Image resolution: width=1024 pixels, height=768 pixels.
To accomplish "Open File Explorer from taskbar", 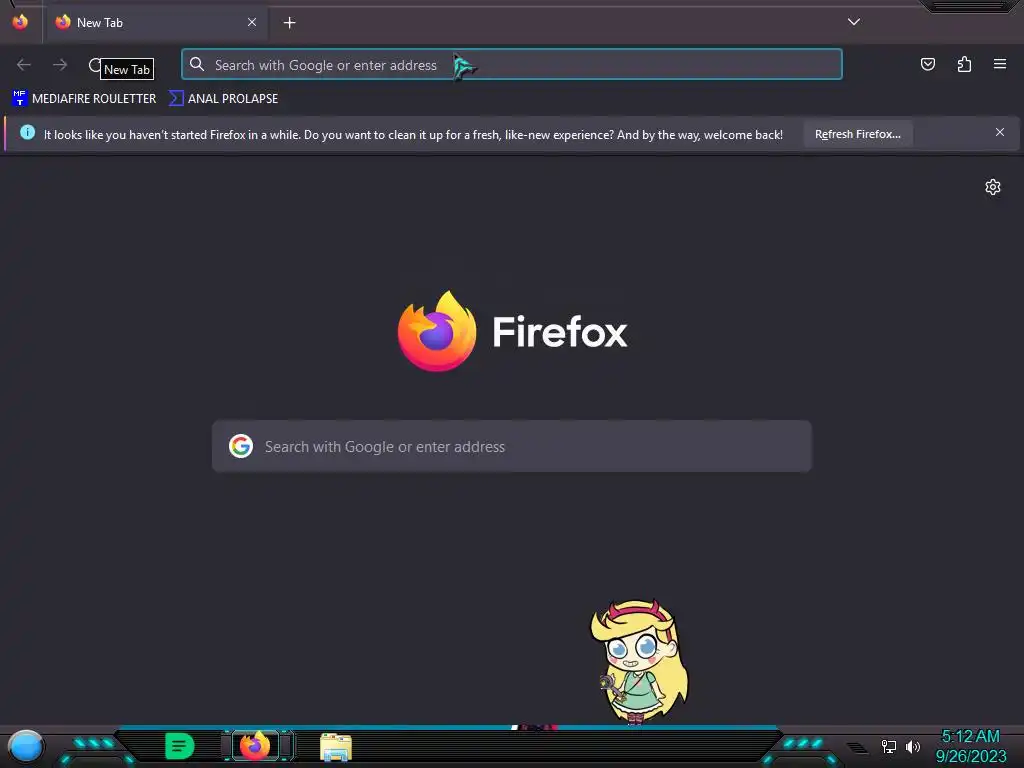I will [336, 747].
